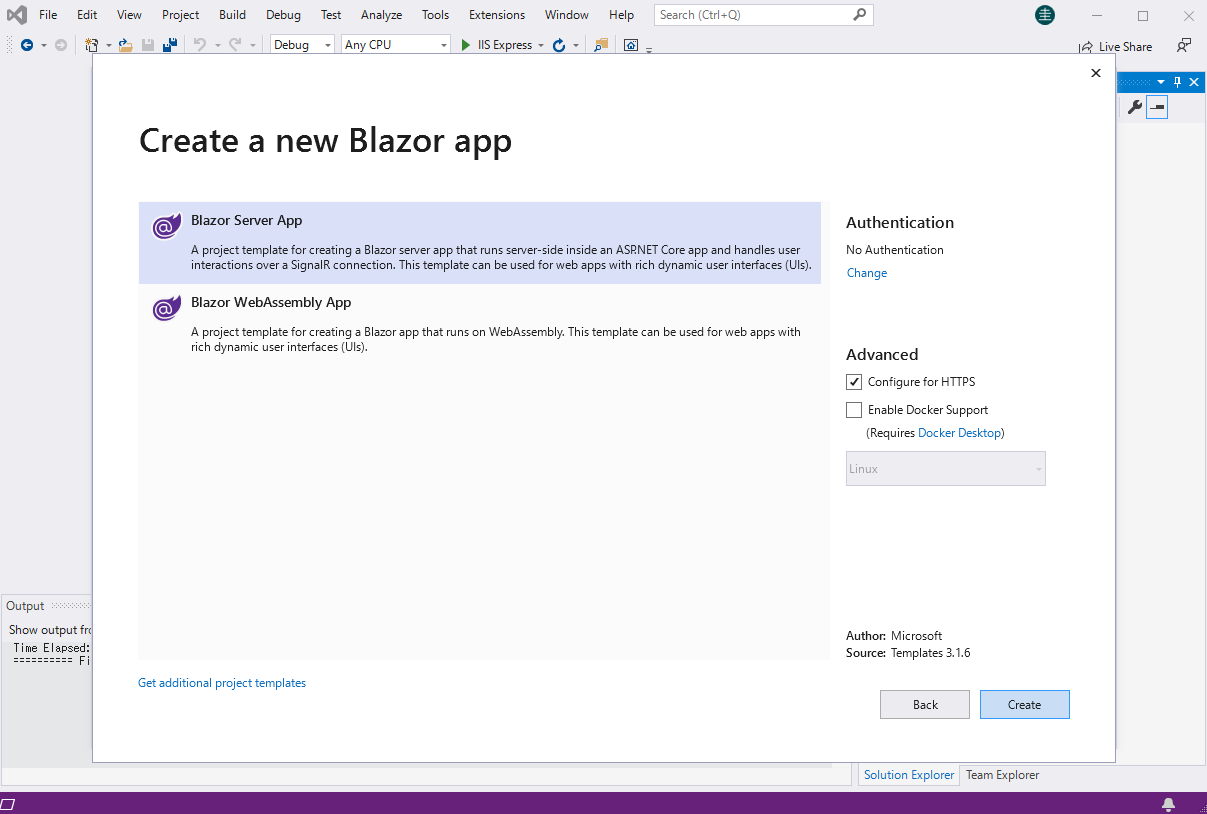Click the Create button

(1024, 704)
